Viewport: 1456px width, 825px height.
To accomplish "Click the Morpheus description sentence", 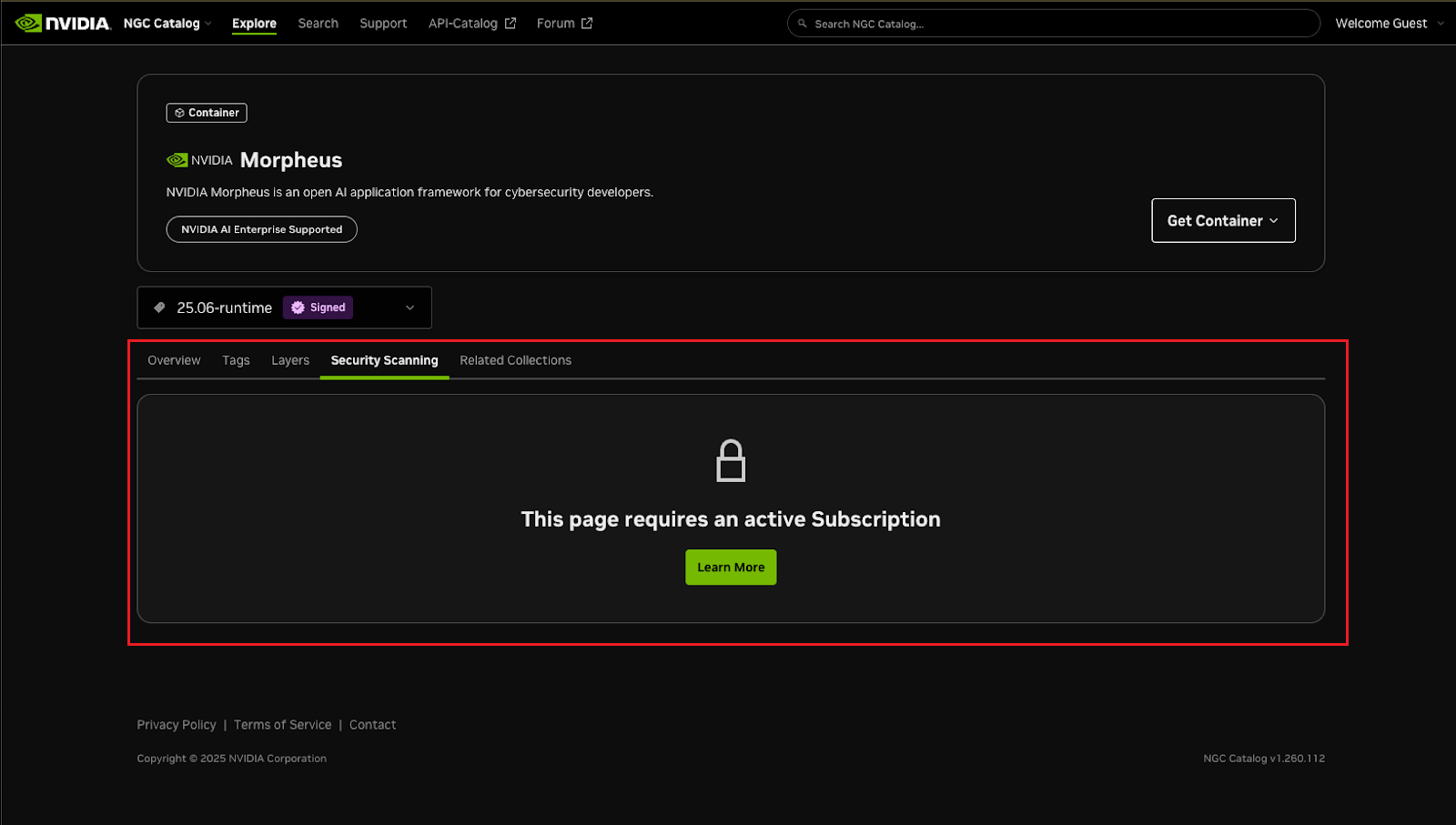I will (x=409, y=192).
